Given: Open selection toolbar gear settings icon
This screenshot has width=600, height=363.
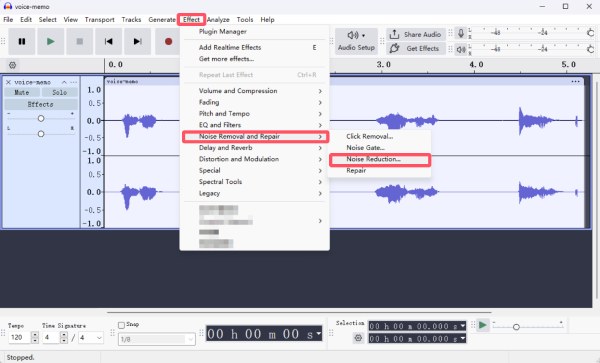Looking at the screenshot, I should pos(358,338).
